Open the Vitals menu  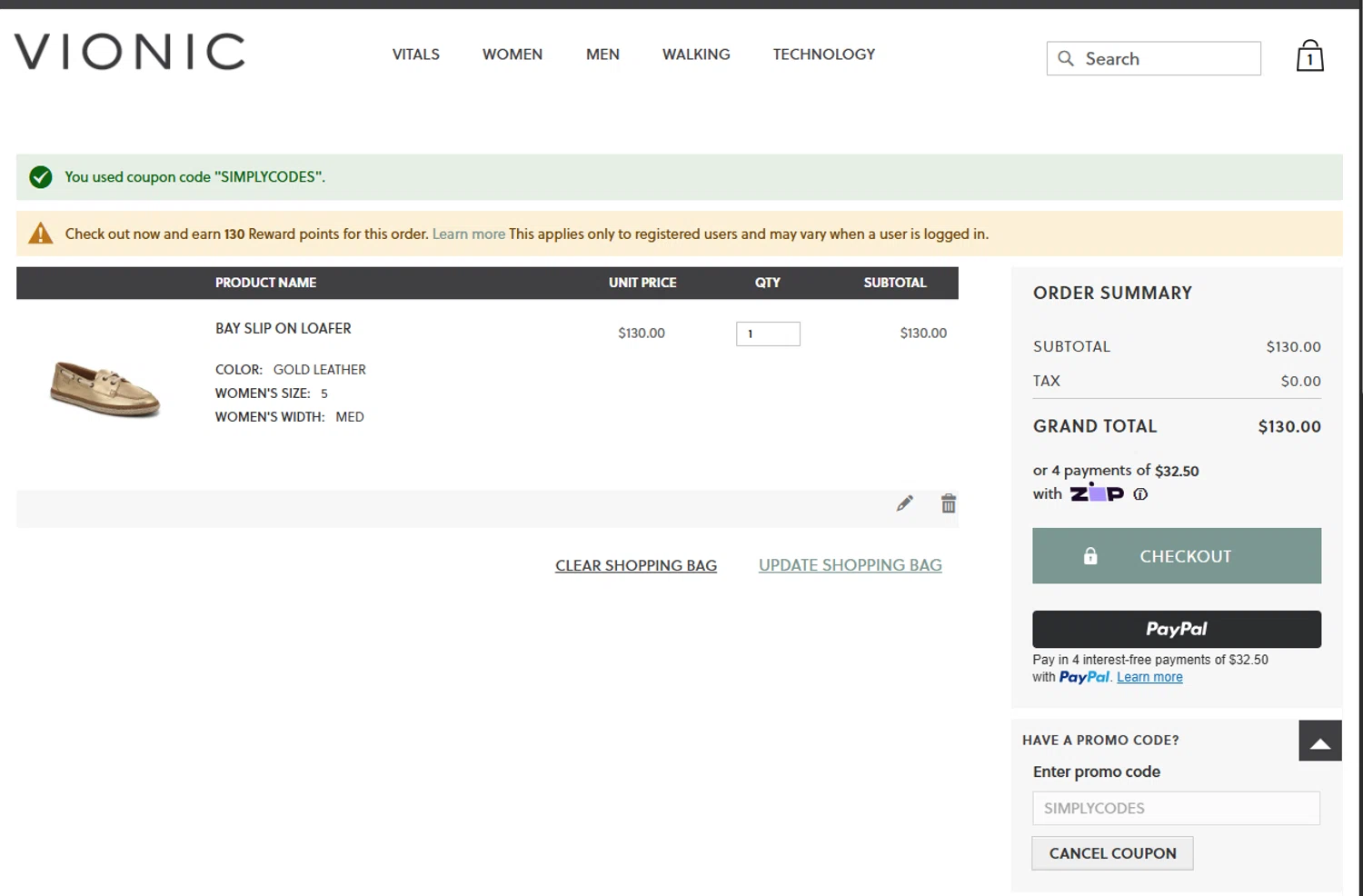point(416,55)
